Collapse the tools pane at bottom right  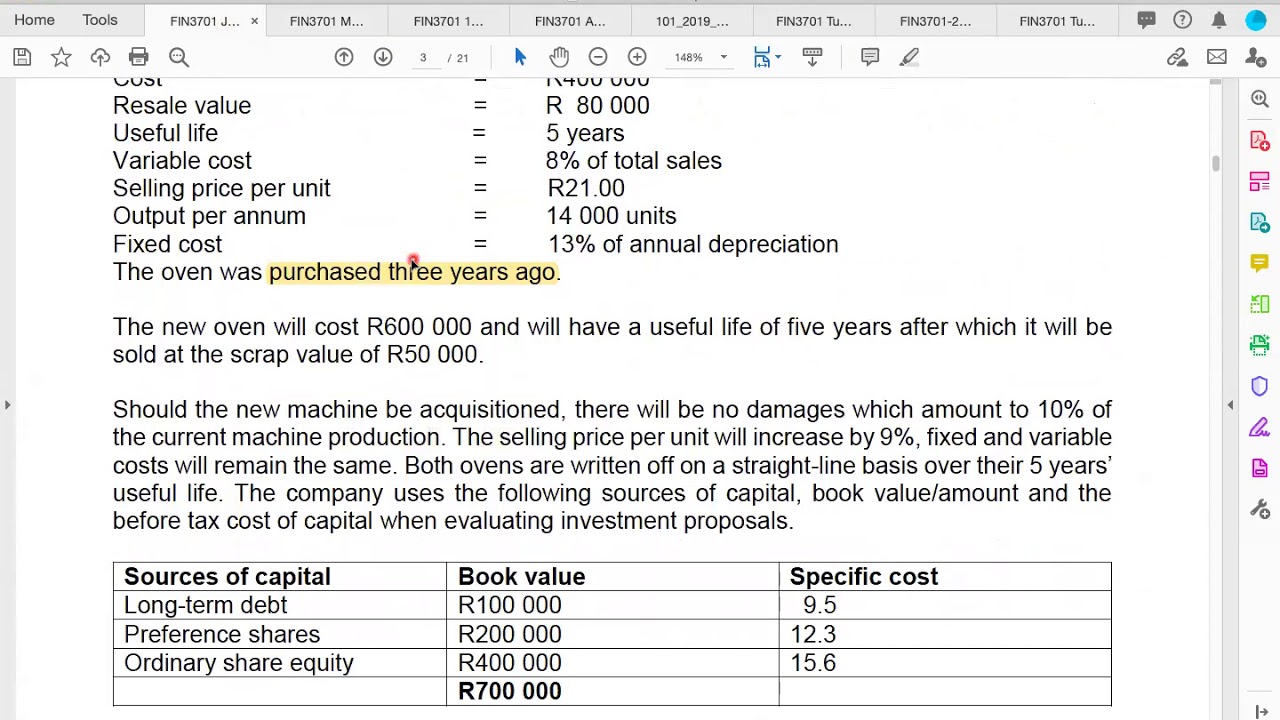1262,711
